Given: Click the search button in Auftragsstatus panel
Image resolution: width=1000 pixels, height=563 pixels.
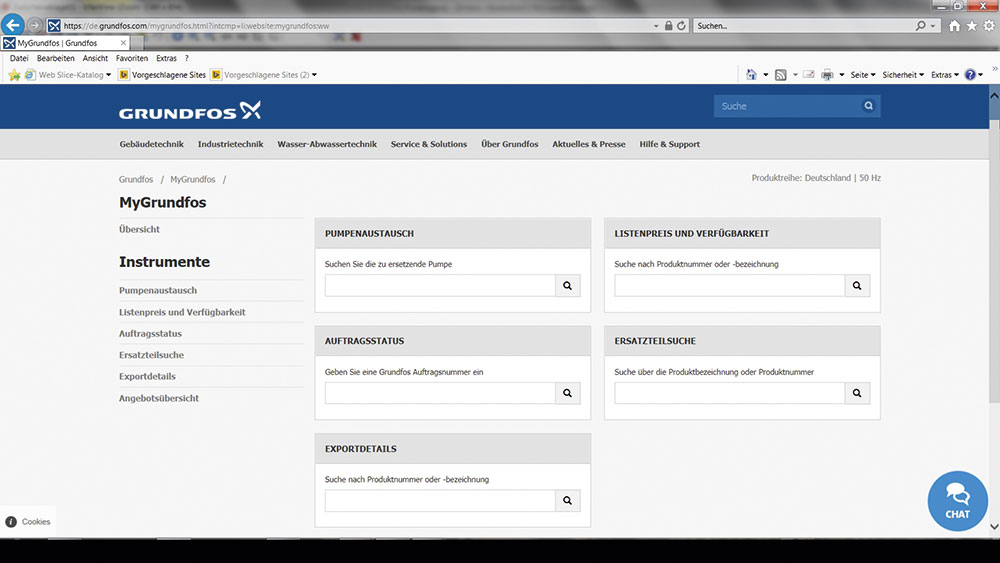Looking at the screenshot, I should [x=568, y=393].
